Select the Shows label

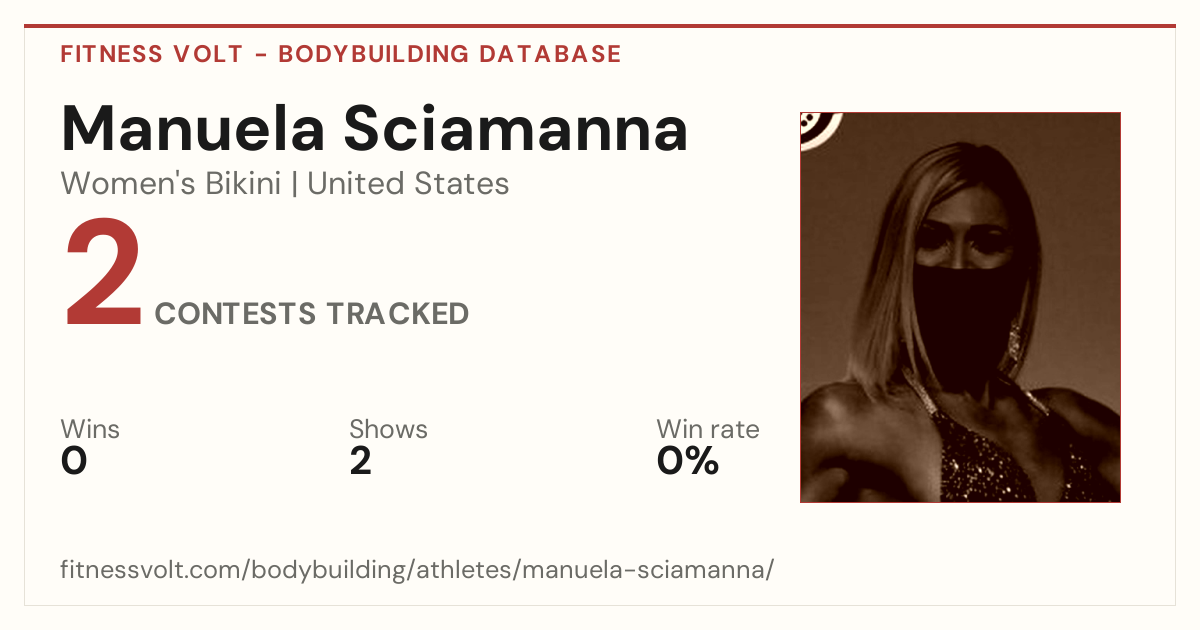[388, 430]
